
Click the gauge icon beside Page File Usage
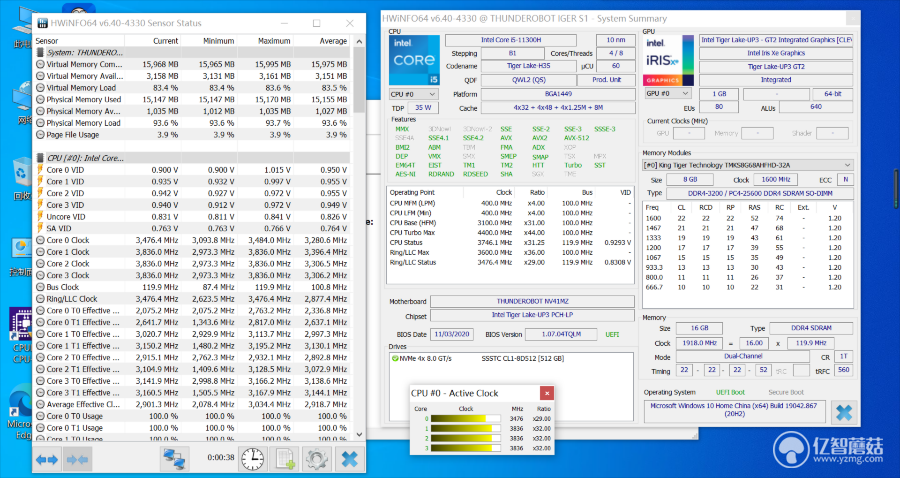pyautogui.click(x=40, y=135)
